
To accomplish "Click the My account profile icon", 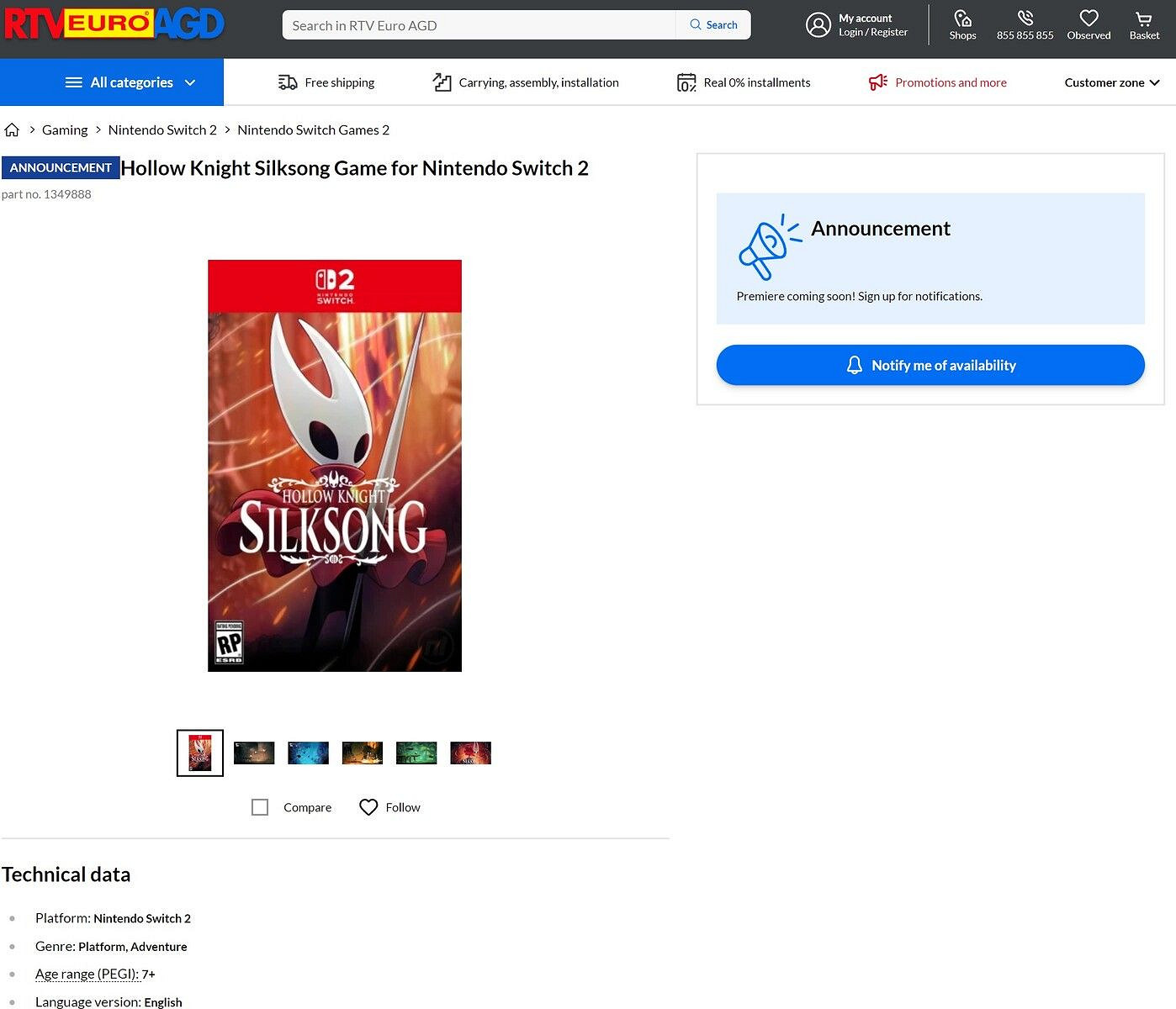I will point(818,25).
